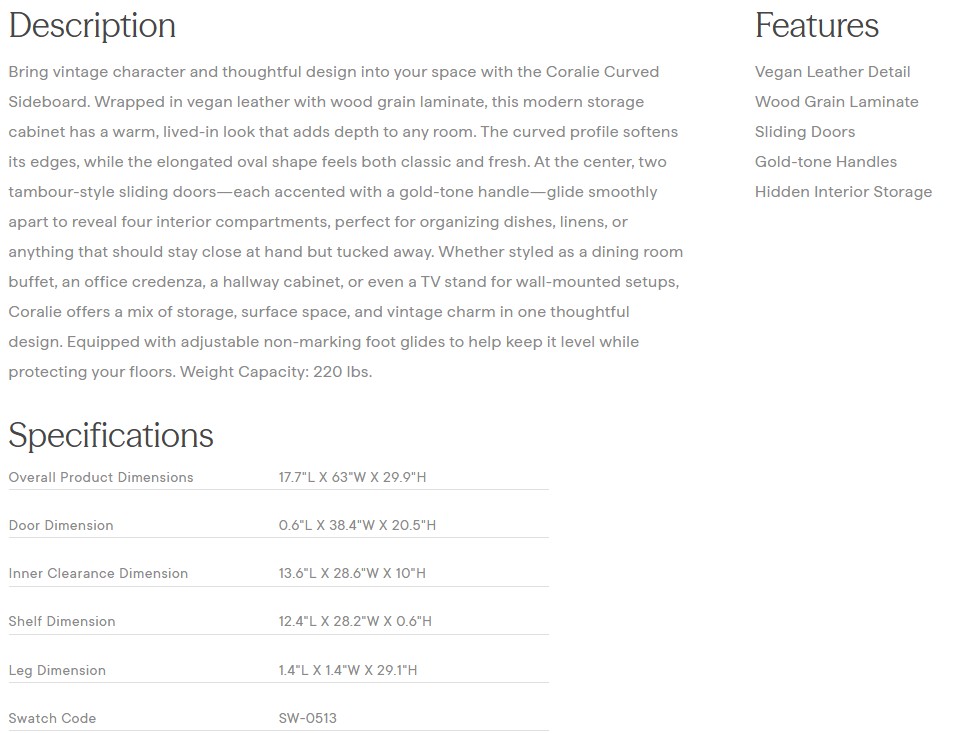
Task: Click the Overall Product Dimensions label
Action: (101, 477)
